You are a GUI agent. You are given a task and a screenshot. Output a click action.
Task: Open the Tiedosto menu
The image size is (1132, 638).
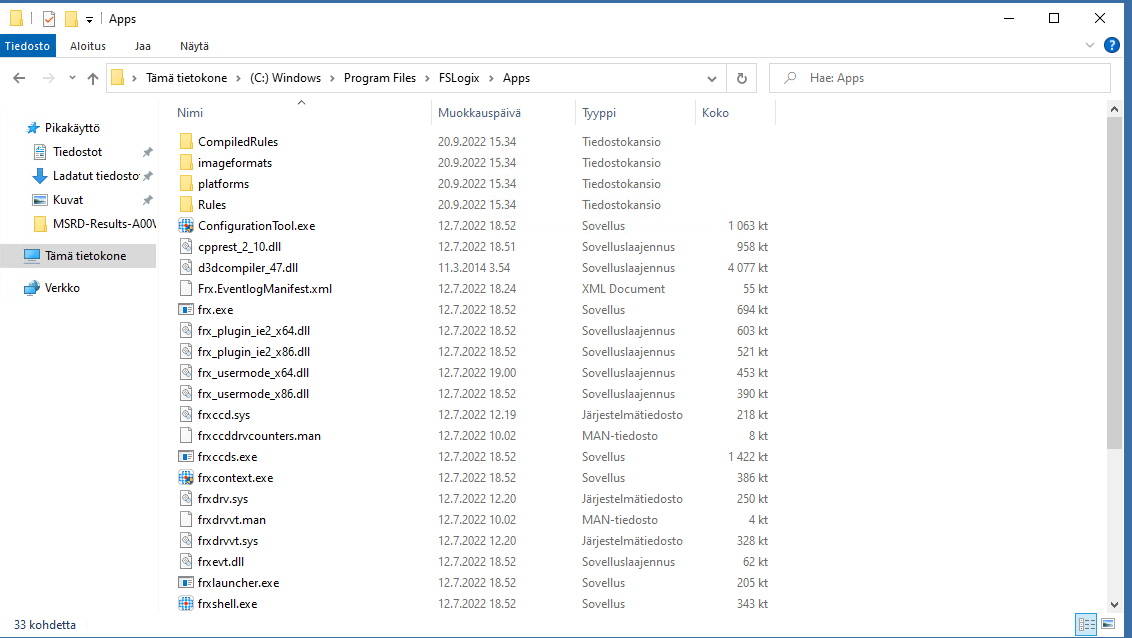(27, 45)
